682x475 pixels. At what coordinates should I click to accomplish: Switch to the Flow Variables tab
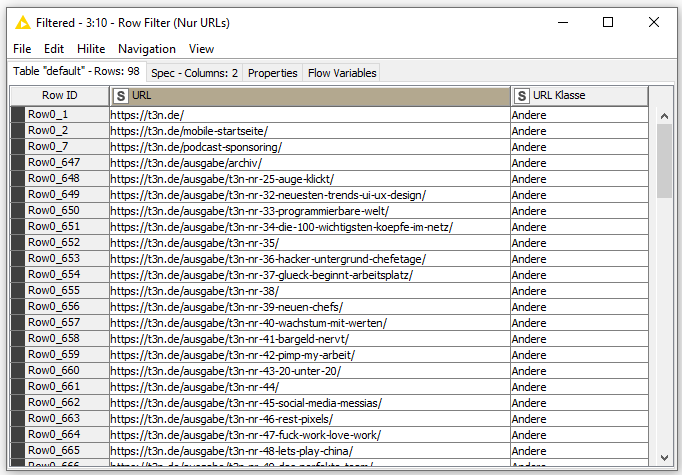pyautogui.click(x=342, y=73)
